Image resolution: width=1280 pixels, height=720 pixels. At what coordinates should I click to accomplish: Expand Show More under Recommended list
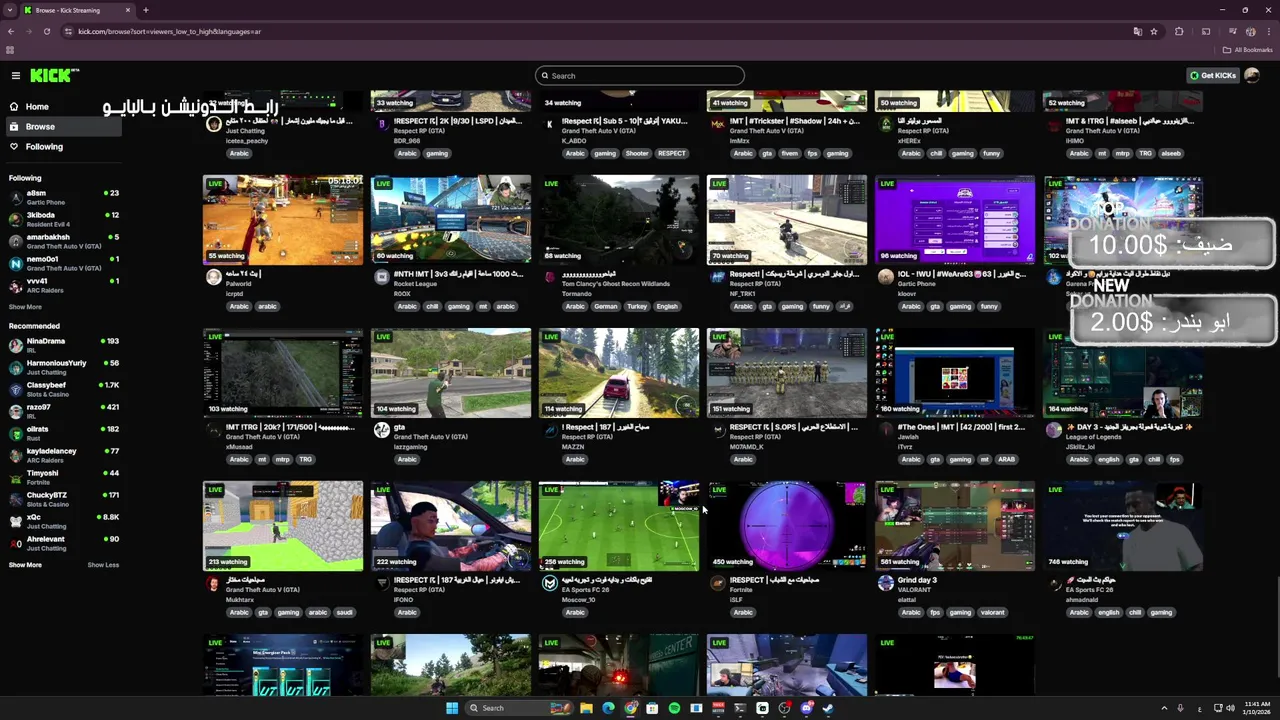[x=25, y=565]
